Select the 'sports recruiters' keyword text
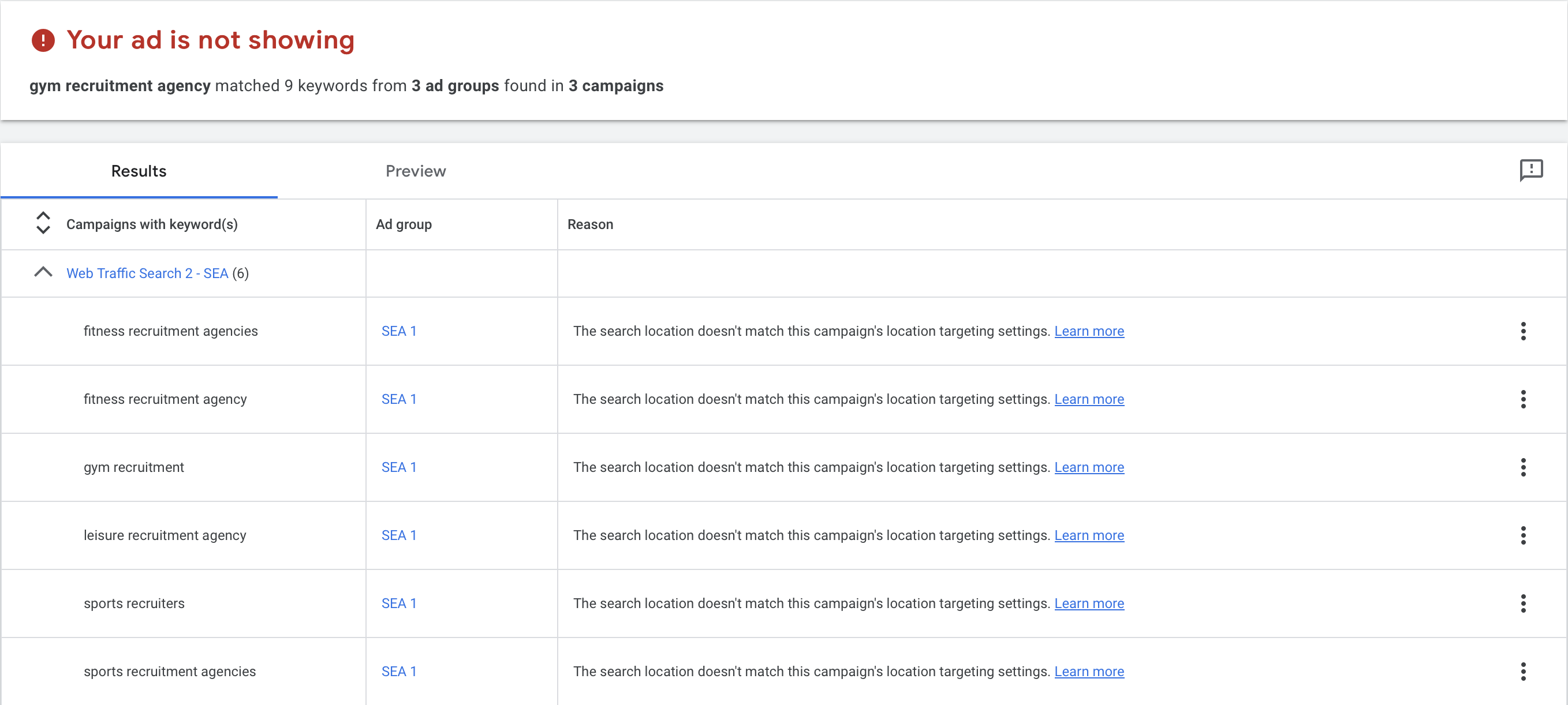Image resolution: width=1568 pixels, height=705 pixels. 134,604
